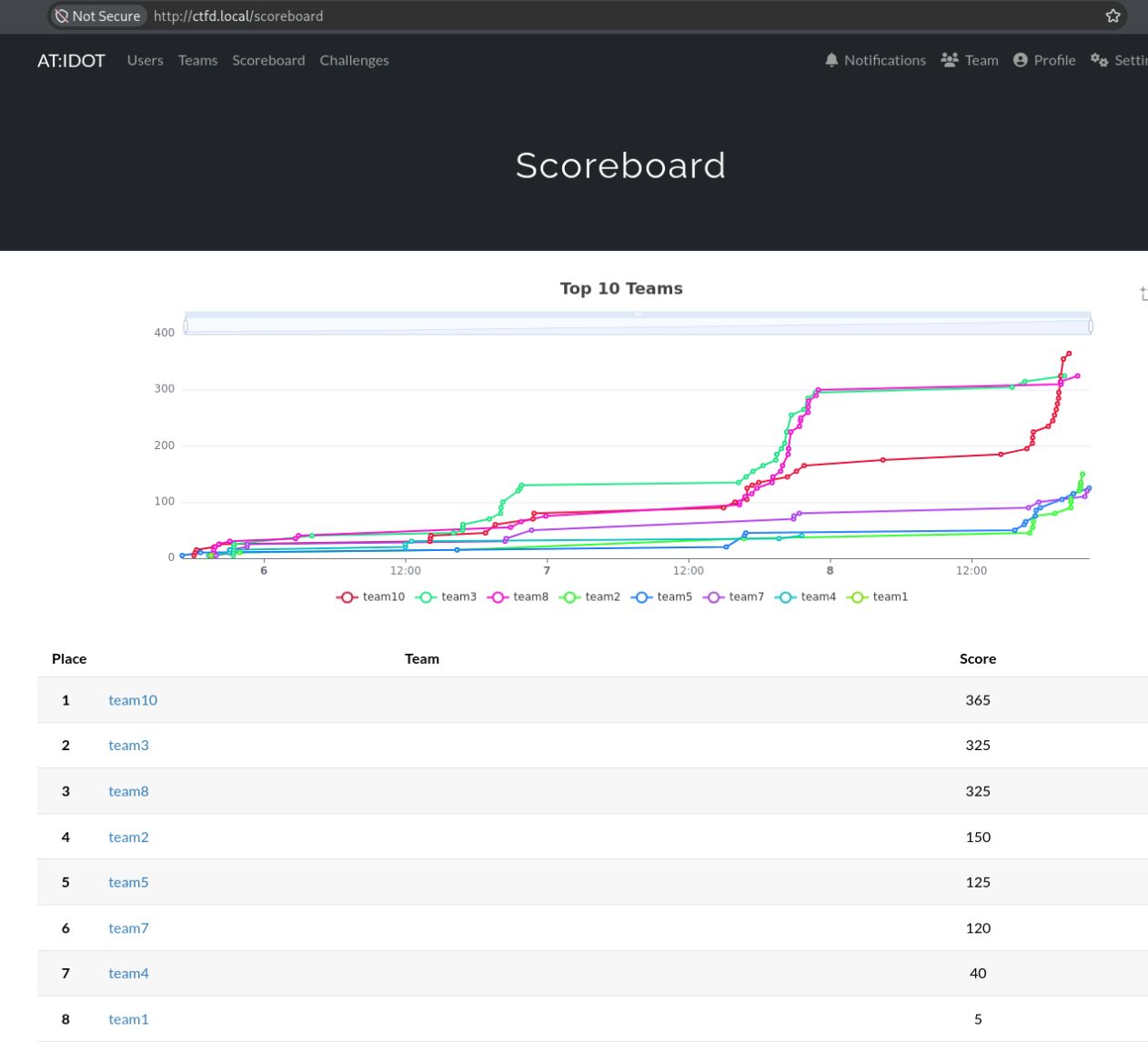Click right handle of chart zoom slider
This screenshot has width=1148, height=1042.
1090,326
